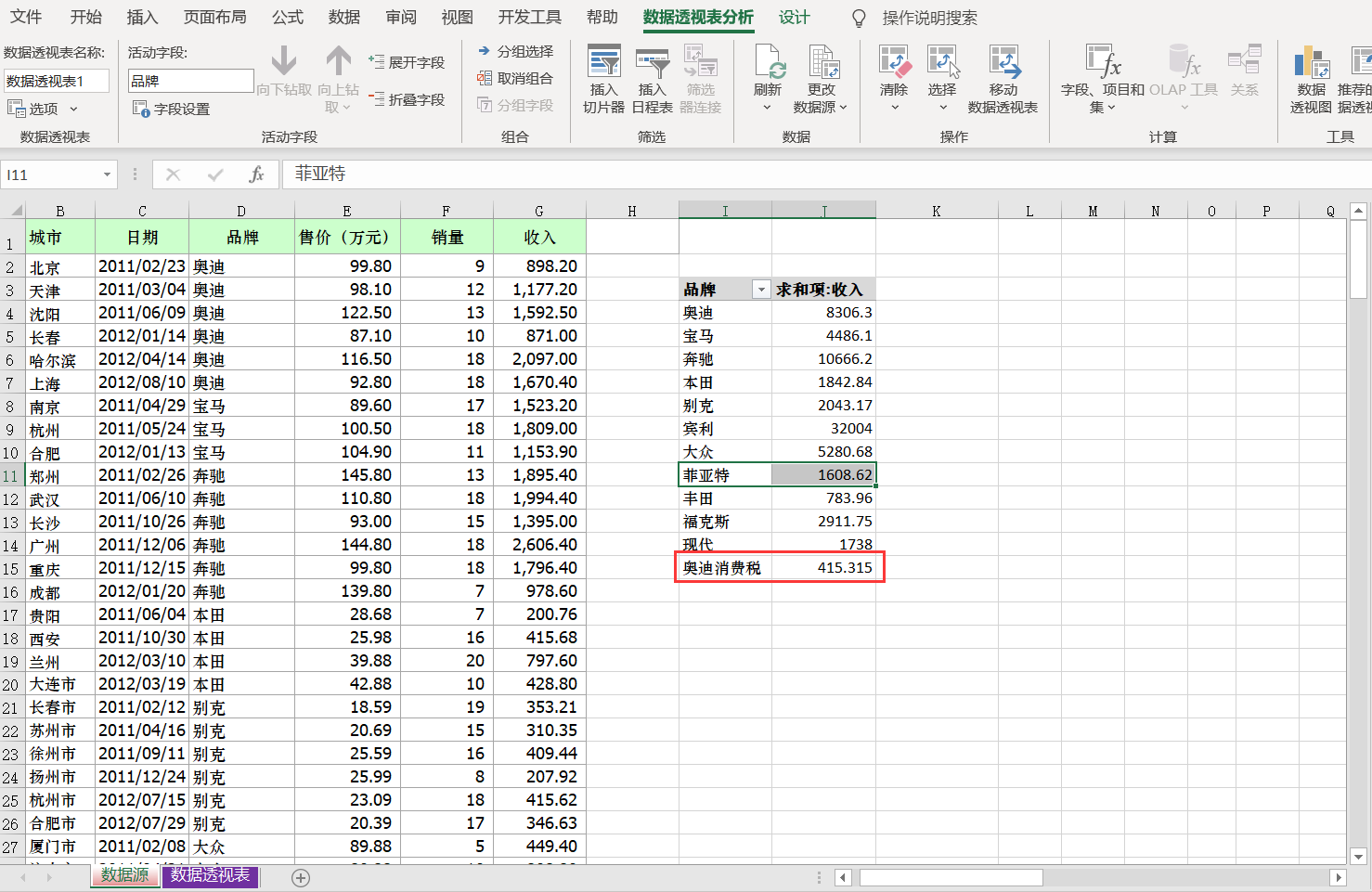This screenshot has width=1372, height=892.
Task: Select pivot value 415.315
Action: 823,567
